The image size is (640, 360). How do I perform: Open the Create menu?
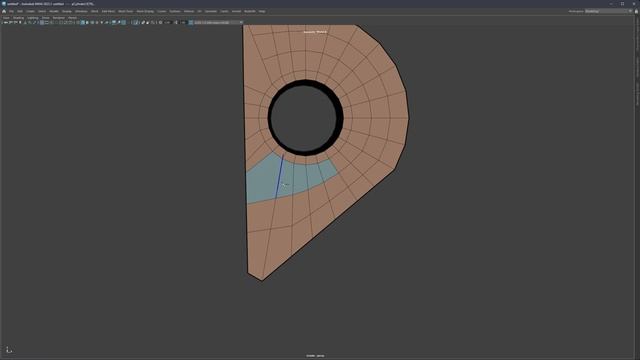pos(31,11)
